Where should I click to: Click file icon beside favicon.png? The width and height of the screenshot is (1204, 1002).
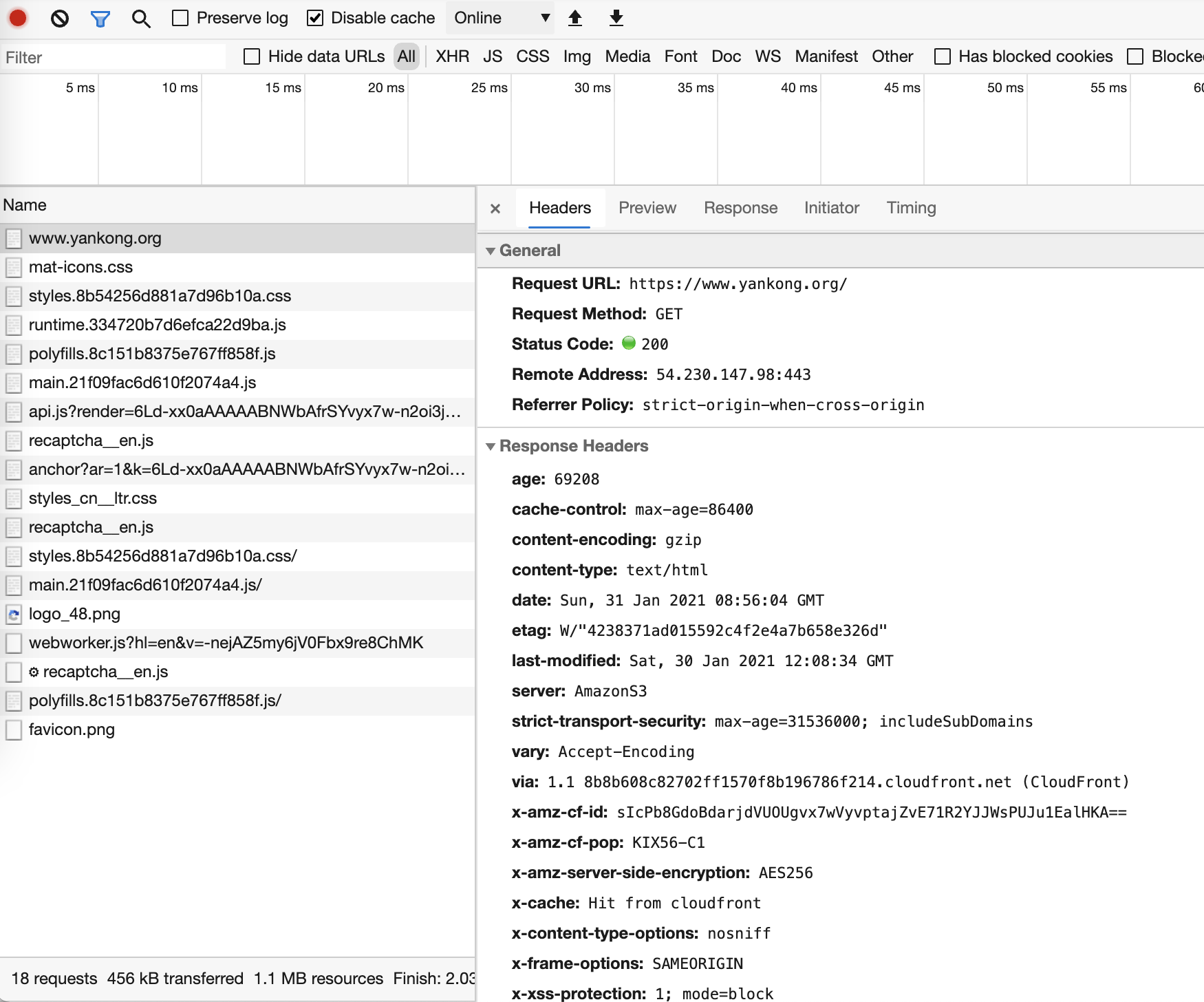tap(13, 730)
